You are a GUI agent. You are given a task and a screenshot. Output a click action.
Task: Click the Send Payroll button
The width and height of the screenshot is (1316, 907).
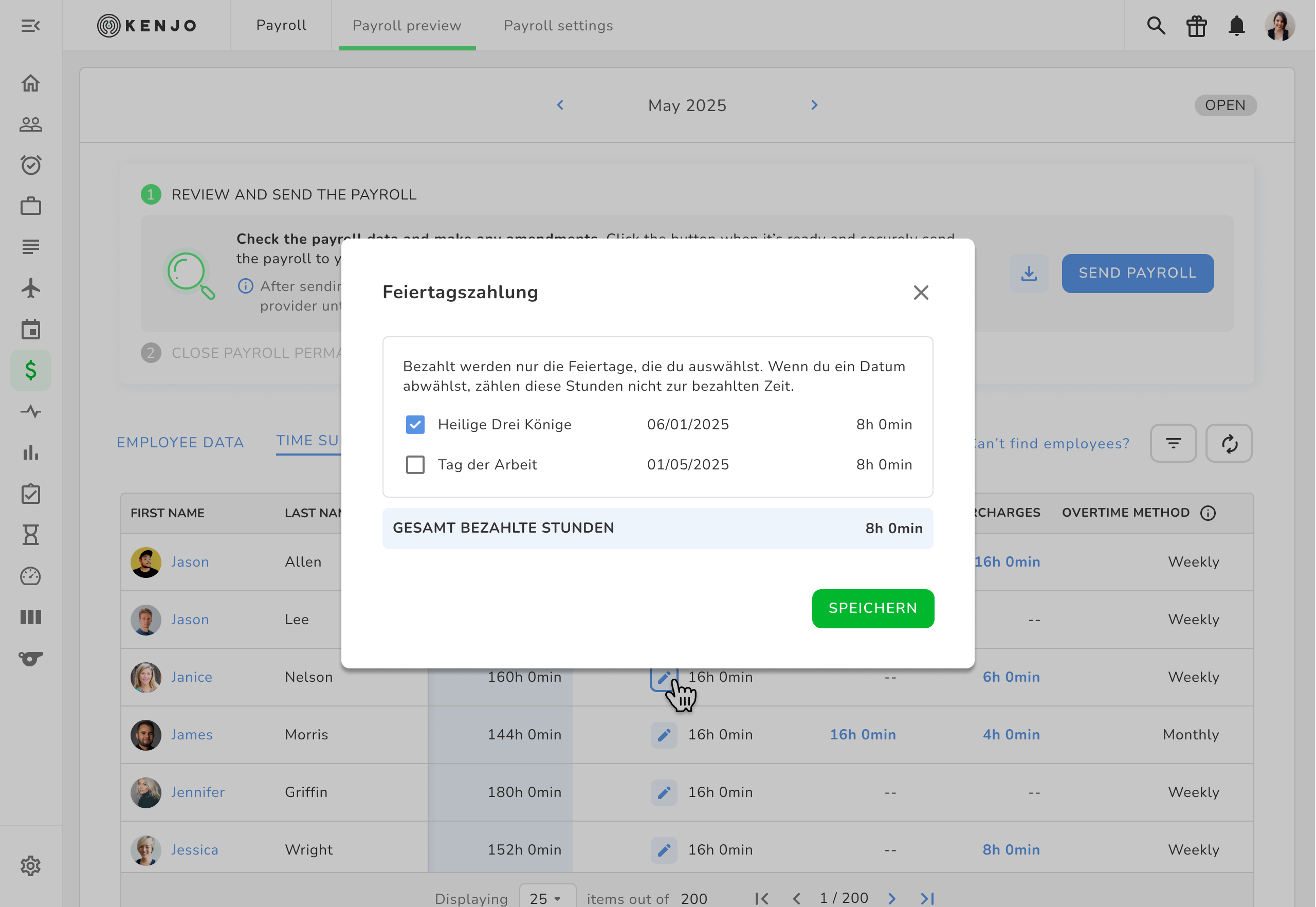pyautogui.click(x=1137, y=274)
